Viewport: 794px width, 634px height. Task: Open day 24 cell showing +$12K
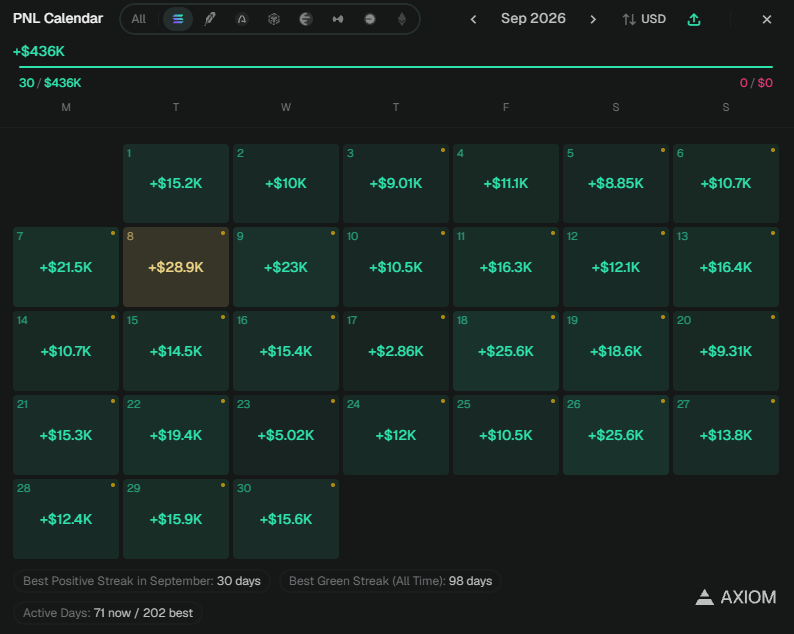coord(396,435)
